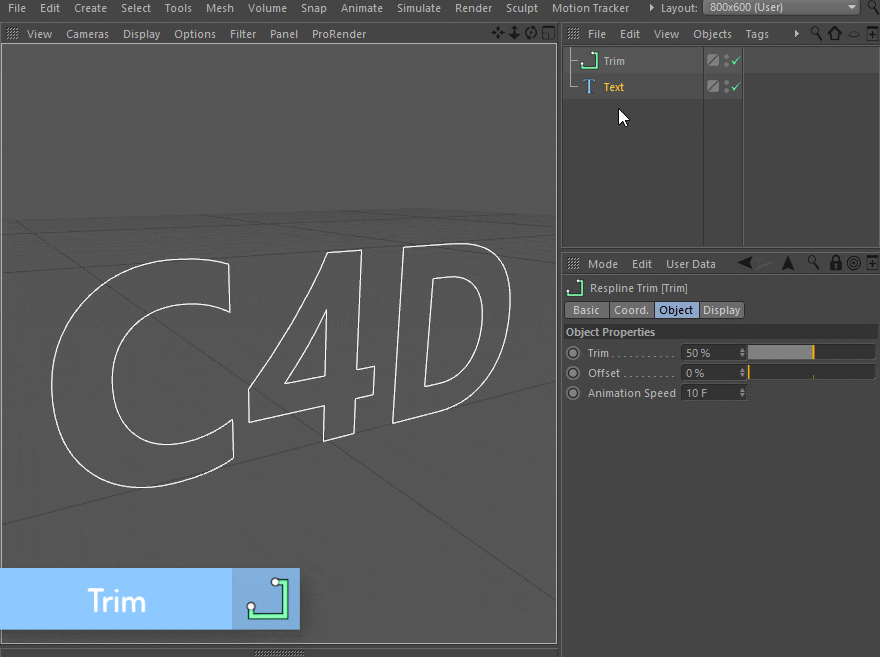Open the Motion Tracker menu
The height and width of the screenshot is (657, 880).
[590, 8]
